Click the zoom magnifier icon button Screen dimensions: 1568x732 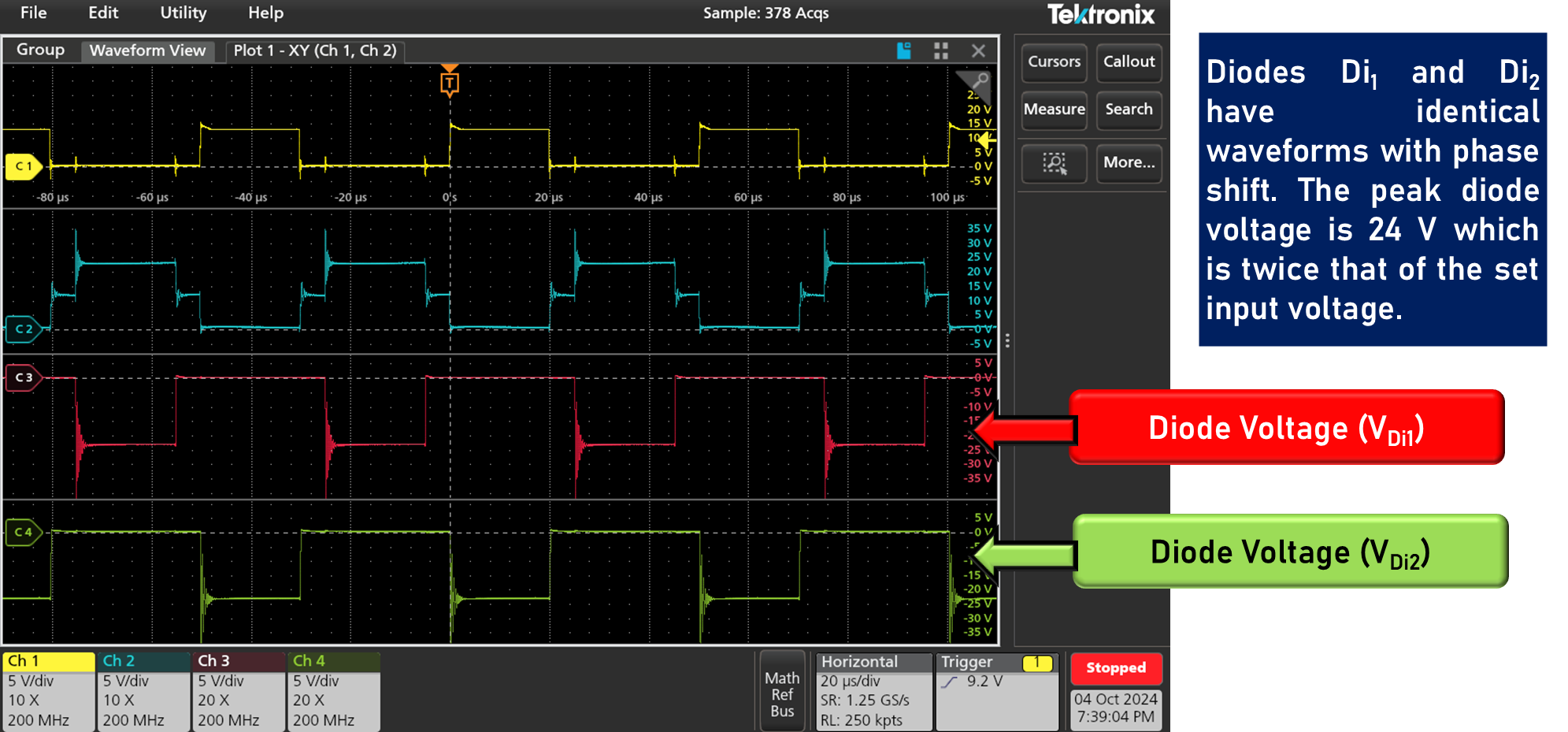click(1054, 163)
